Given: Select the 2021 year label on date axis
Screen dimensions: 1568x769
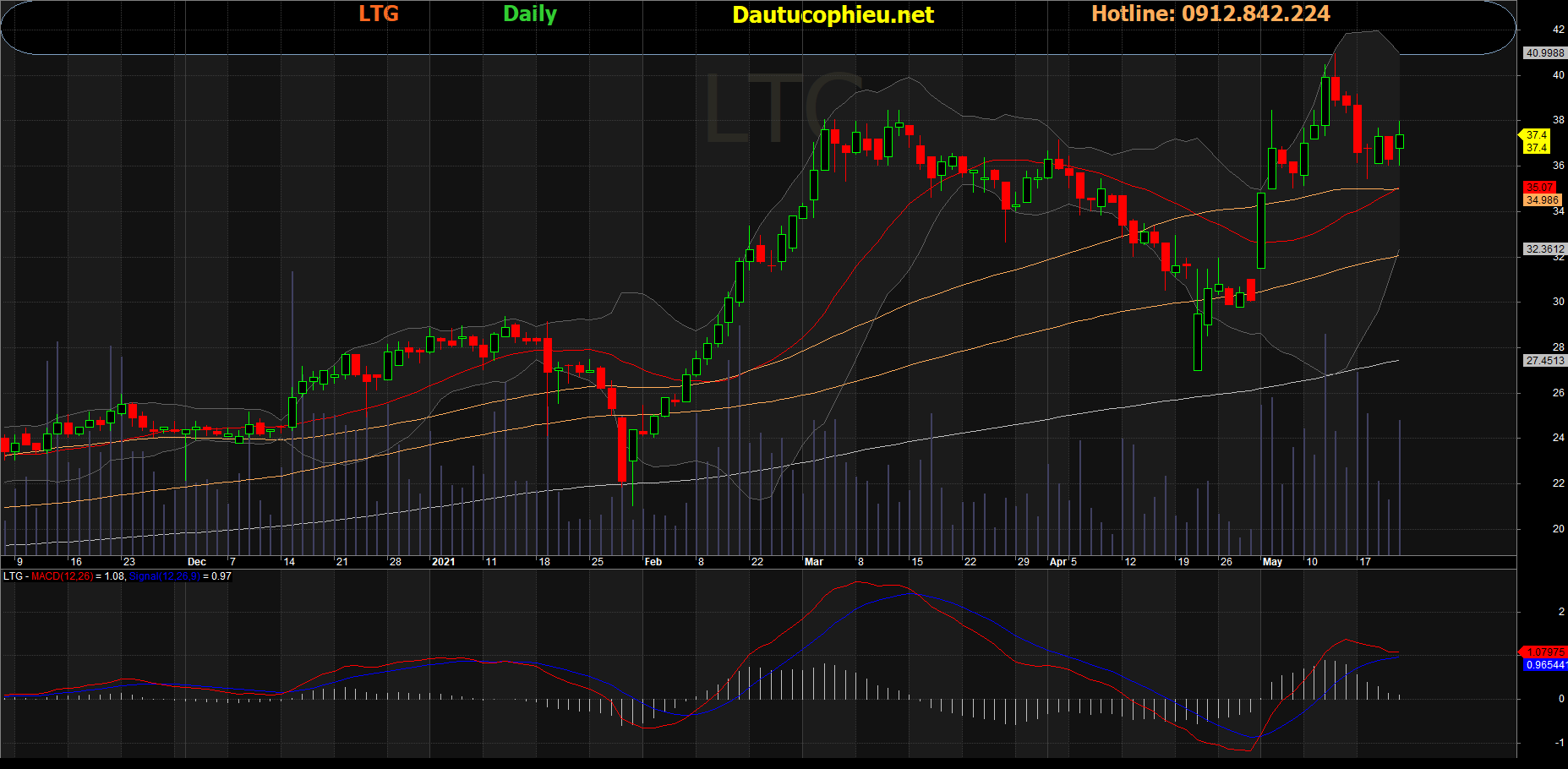Looking at the screenshot, I should pos(443,562).
